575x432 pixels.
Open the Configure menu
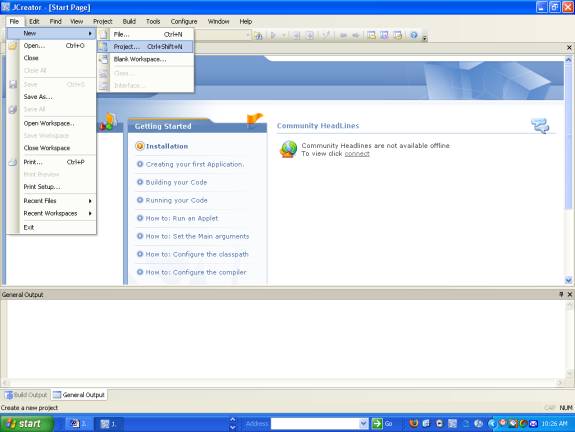coord(184,22)
